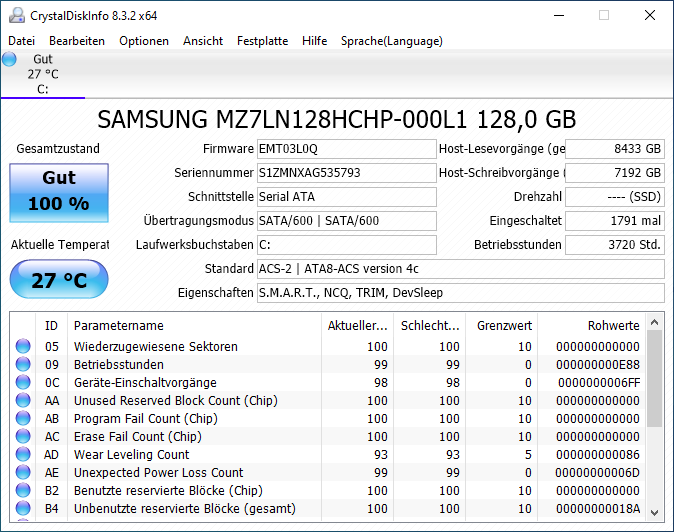Click status orb for Unbenutzte reservierte Blöcke row
The width and height of the screenshot is (674, 532).
23,508
